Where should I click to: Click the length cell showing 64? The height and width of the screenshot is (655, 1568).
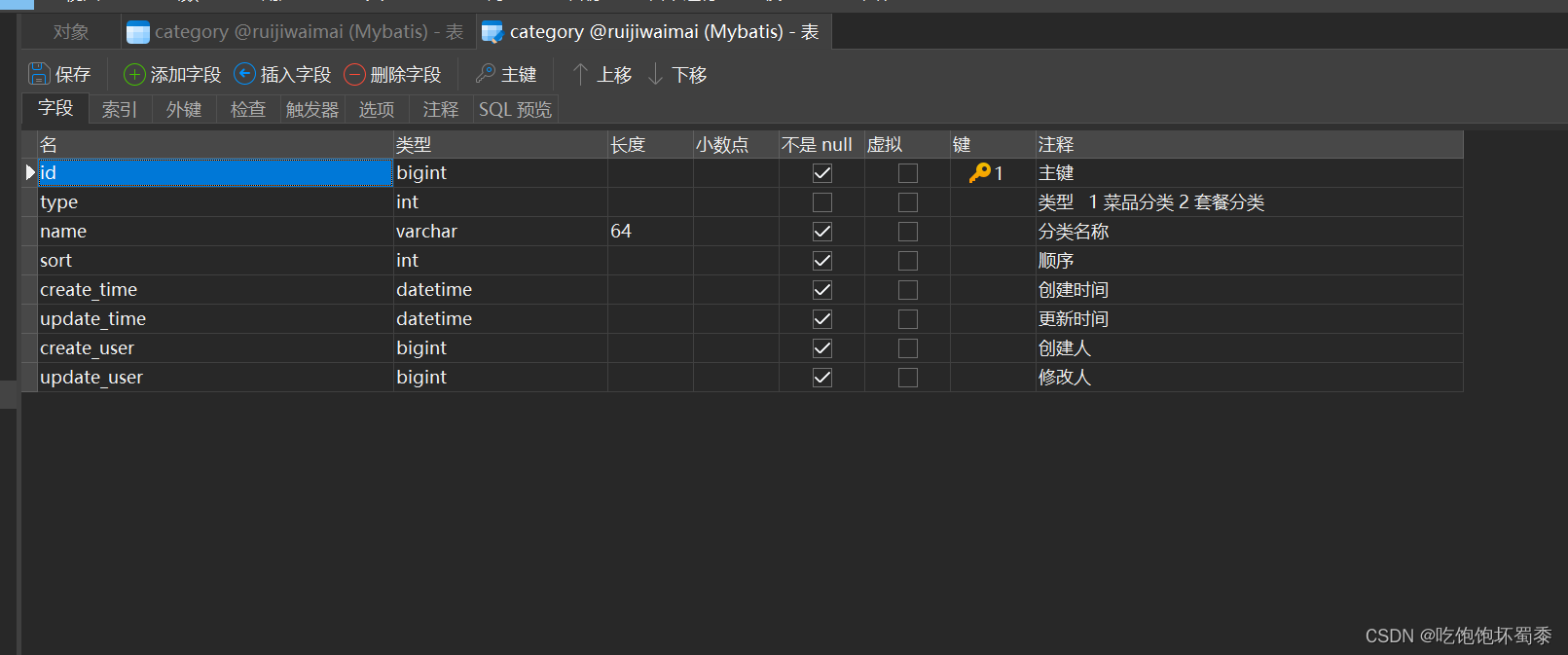650,232
